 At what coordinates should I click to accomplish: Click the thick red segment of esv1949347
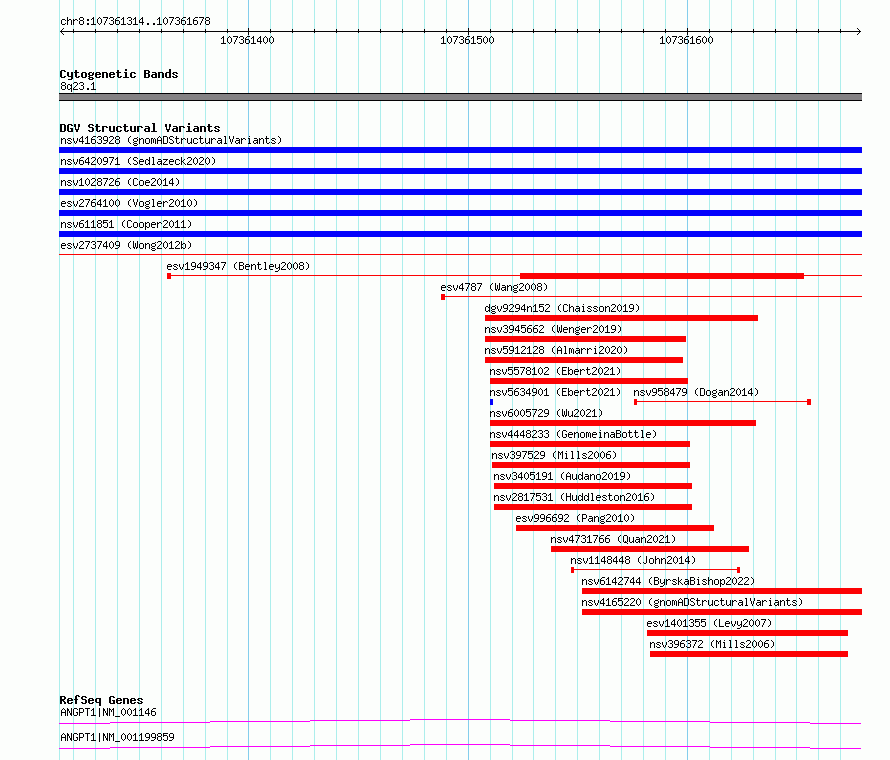point(662,276)
